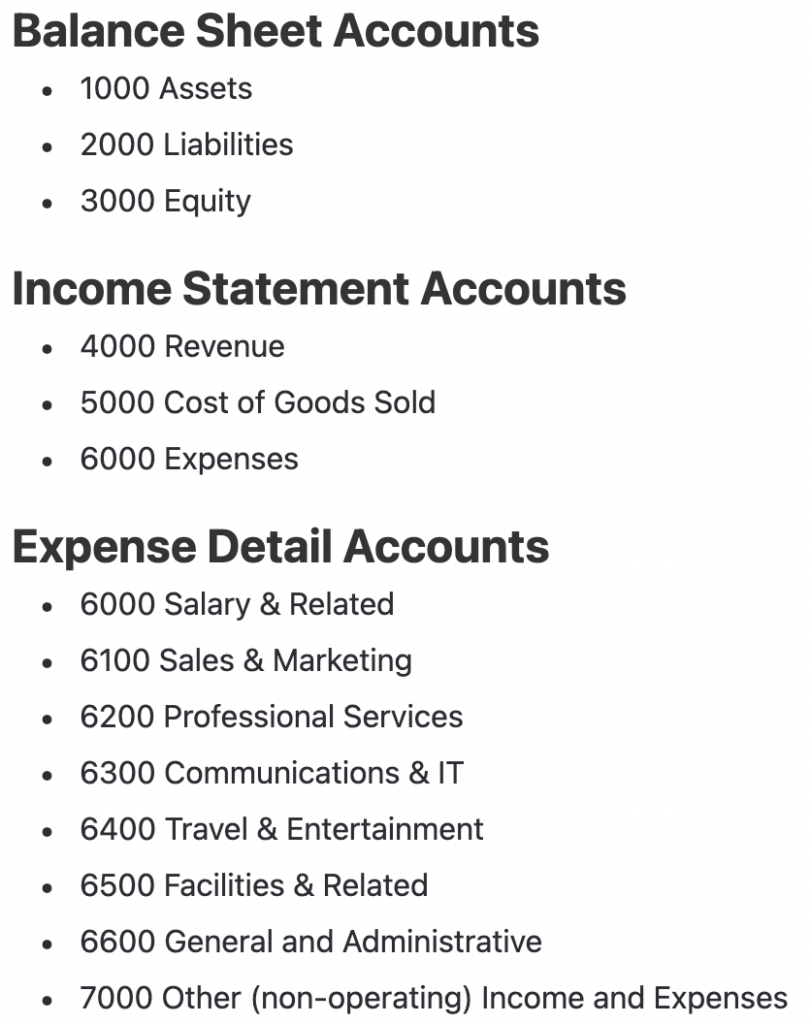The image size is (811, 1024).
Task: Select the 3000 Equity line
Action: coord(165,200)
